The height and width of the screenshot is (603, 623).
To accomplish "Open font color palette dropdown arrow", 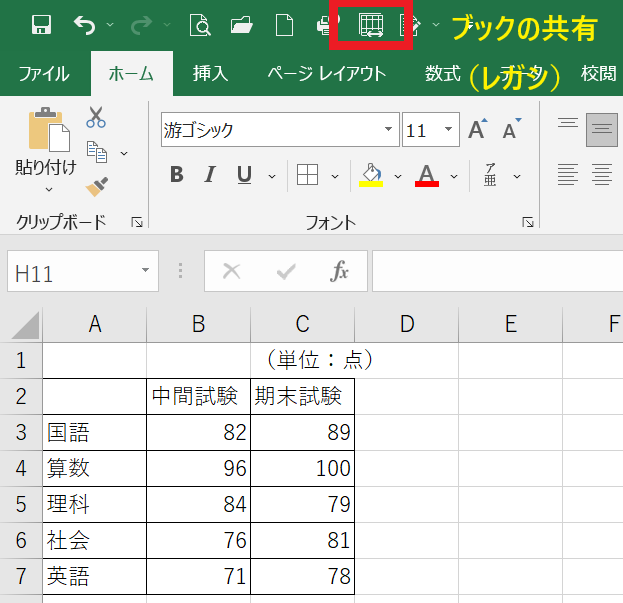I will tap(454, 176).
